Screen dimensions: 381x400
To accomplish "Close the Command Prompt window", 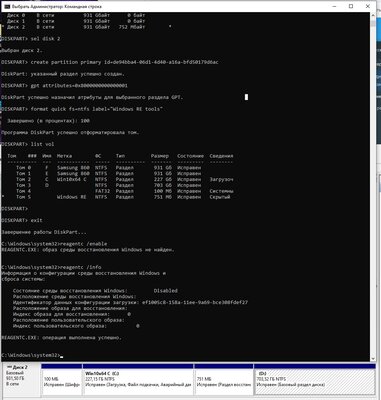I will (368, 6).
